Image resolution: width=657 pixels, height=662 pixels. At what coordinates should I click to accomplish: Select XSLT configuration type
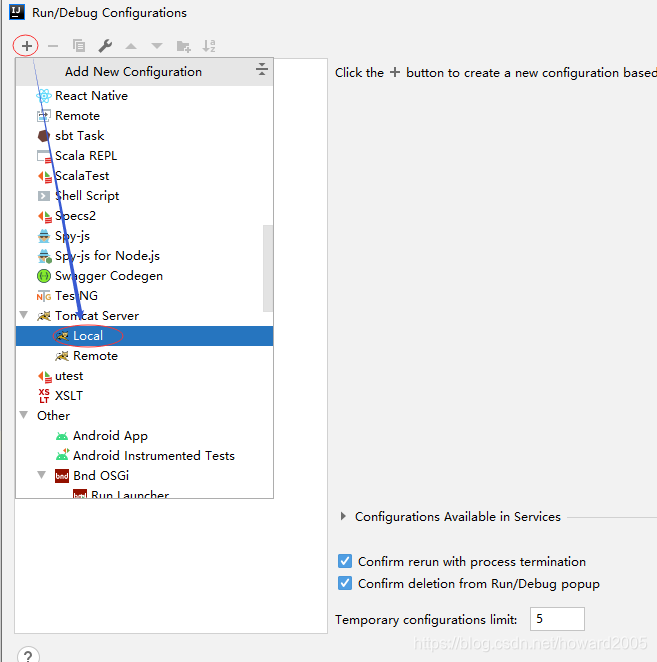[x=144, y=396]
